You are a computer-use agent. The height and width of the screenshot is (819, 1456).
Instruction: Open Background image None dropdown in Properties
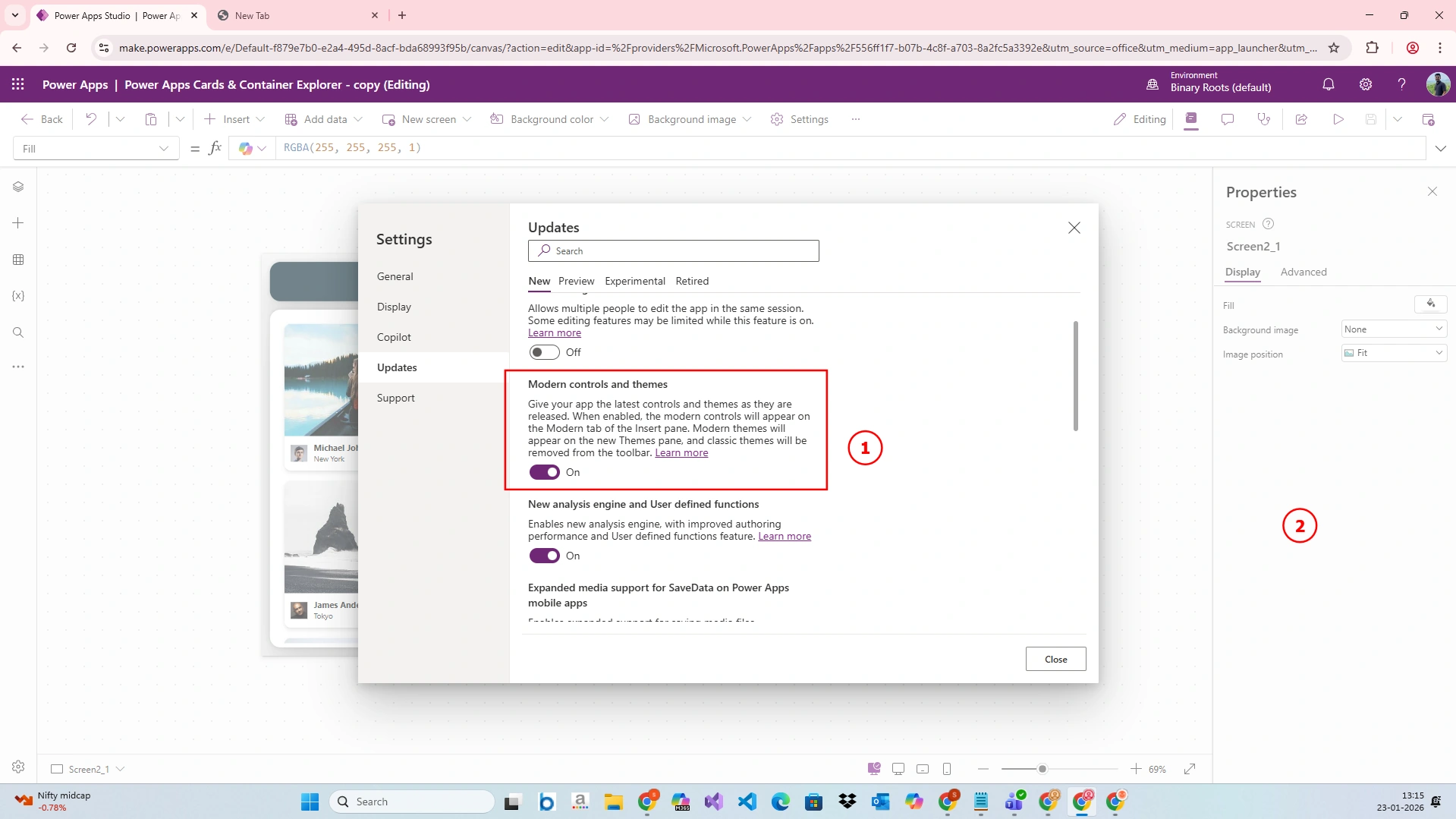[x=1394, y=329]
